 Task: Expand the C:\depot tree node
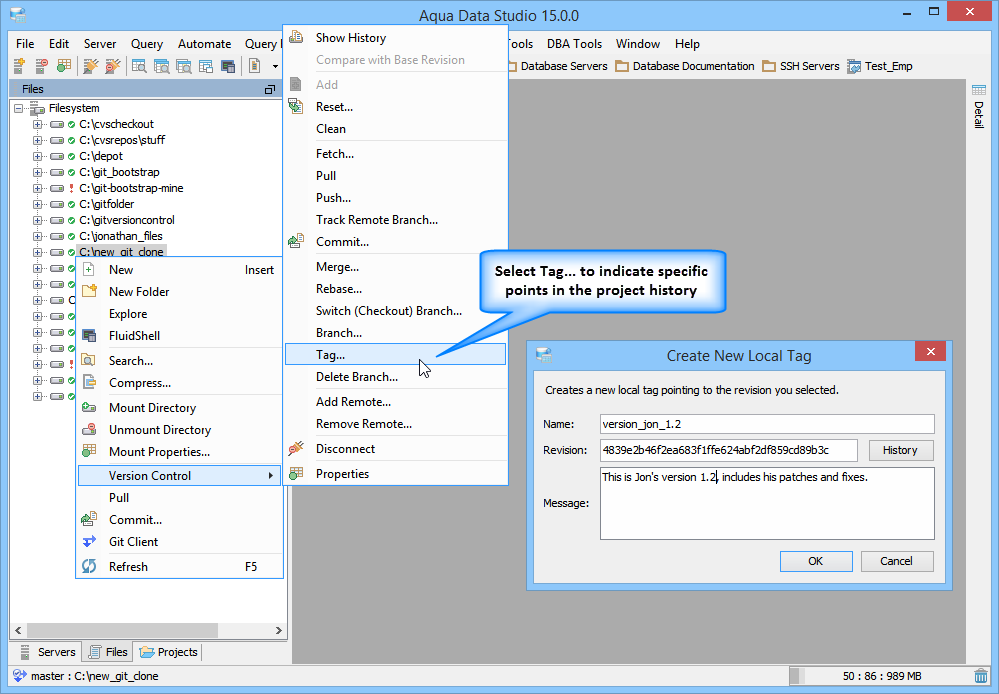coord(38,156)
